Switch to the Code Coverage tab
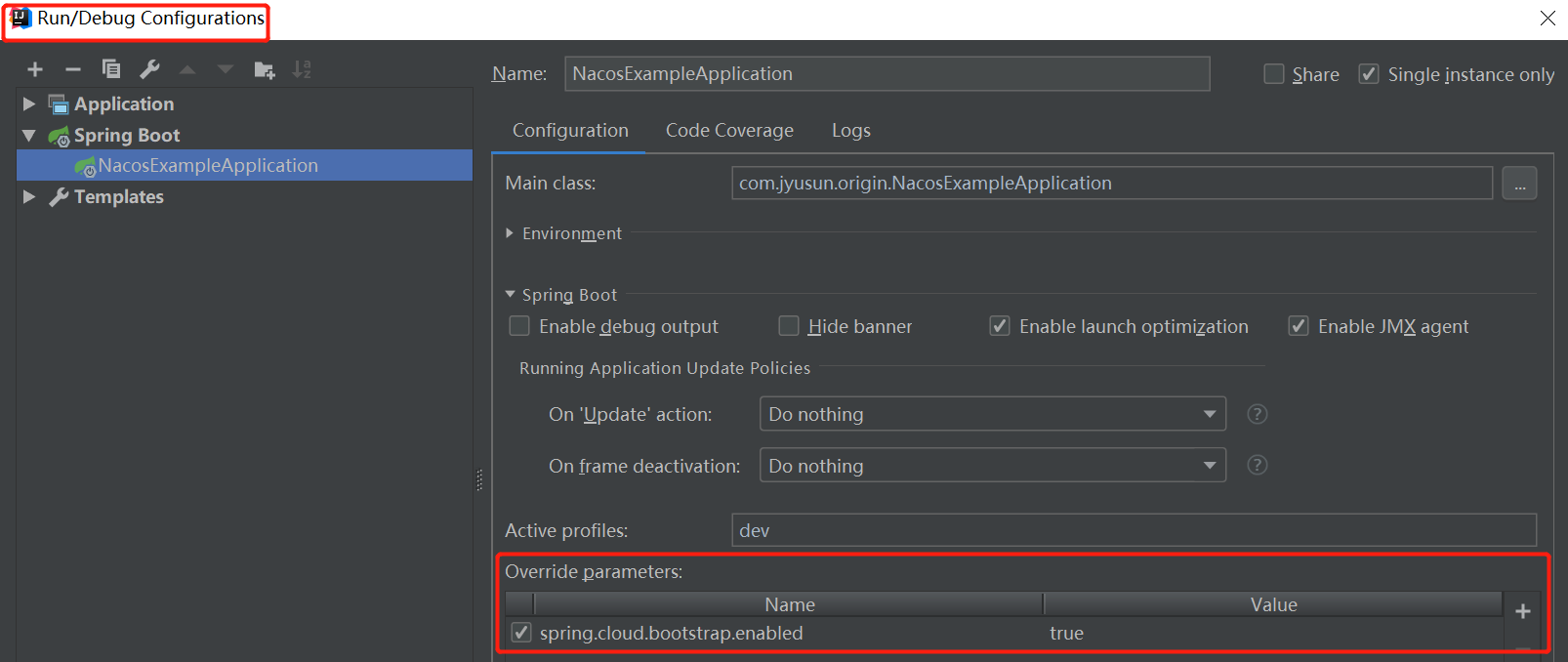The height and width of the screenshot is (662, 1568). pyautogui.click(x=729, y=131)
